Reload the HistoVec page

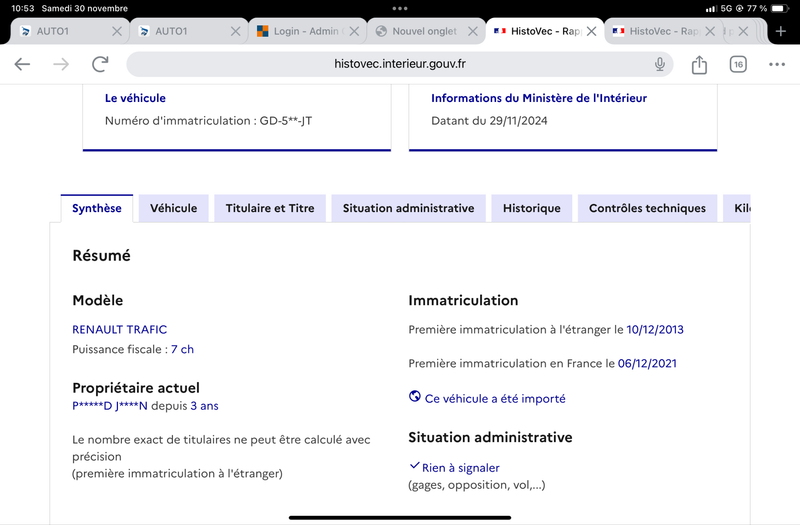pyautogui.click(x=100, y=64)
